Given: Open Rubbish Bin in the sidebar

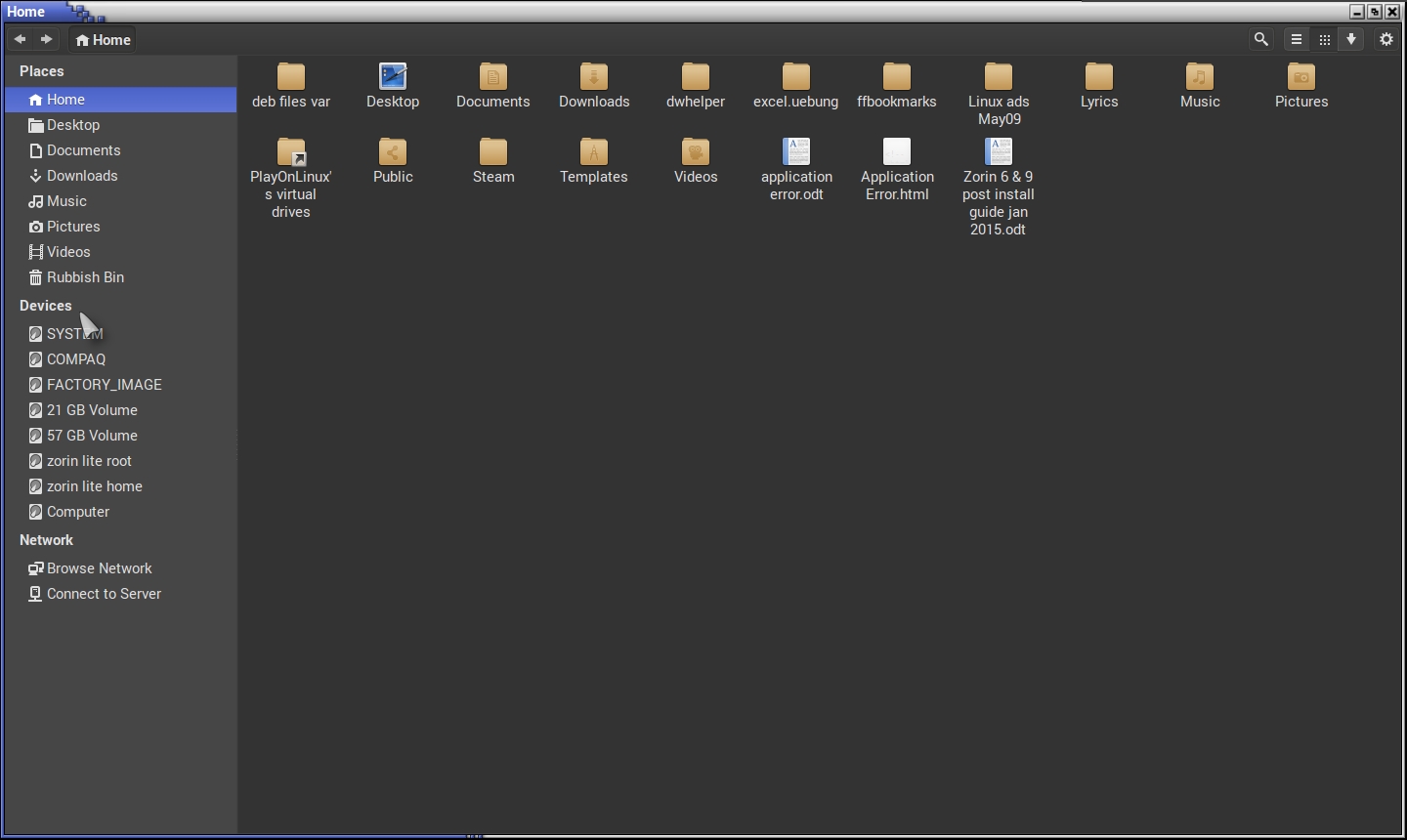Looking at the screenshot, I should click(85, 277).
